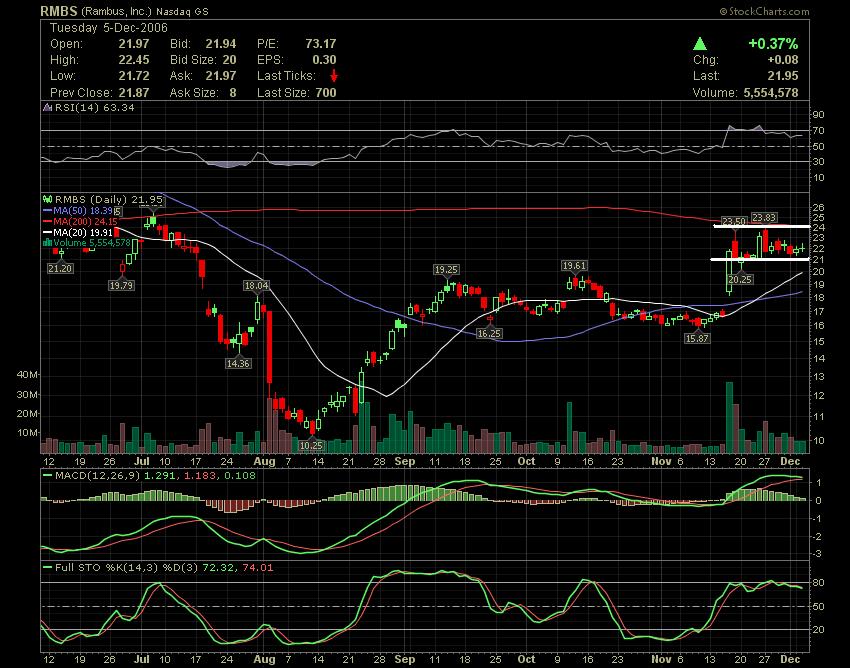Click the MA(200) 24.15 legend text

click(x=85, y=221)
